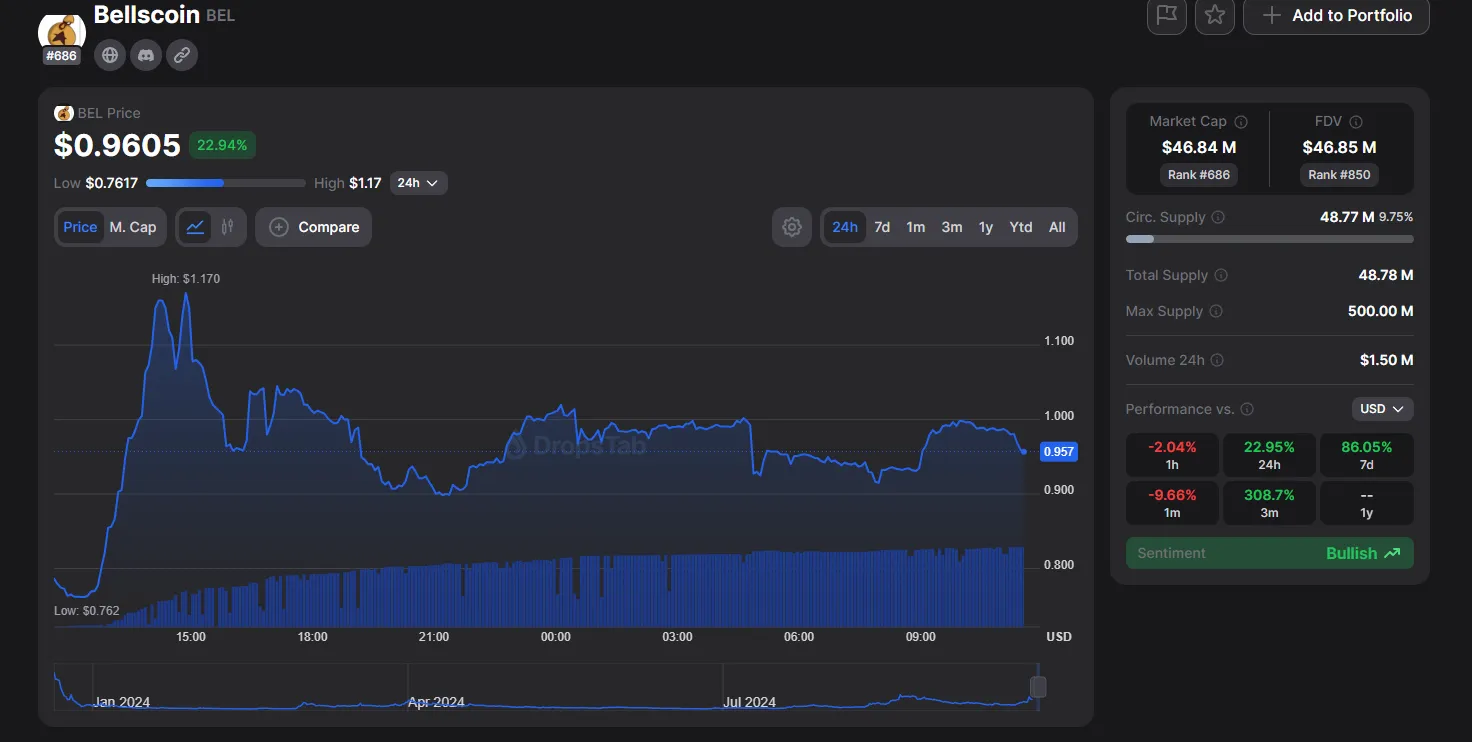Open chart settings gear icon

(x=792, y=227)
